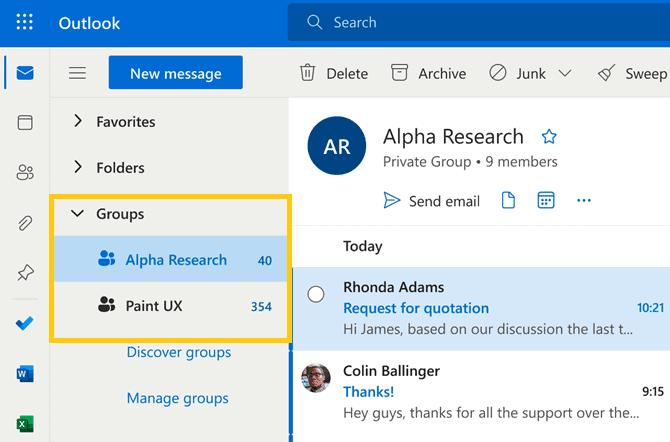Click the Outlook title text
Screen dimensions: 670x442
pyautogui.click(x=89, y=23)
